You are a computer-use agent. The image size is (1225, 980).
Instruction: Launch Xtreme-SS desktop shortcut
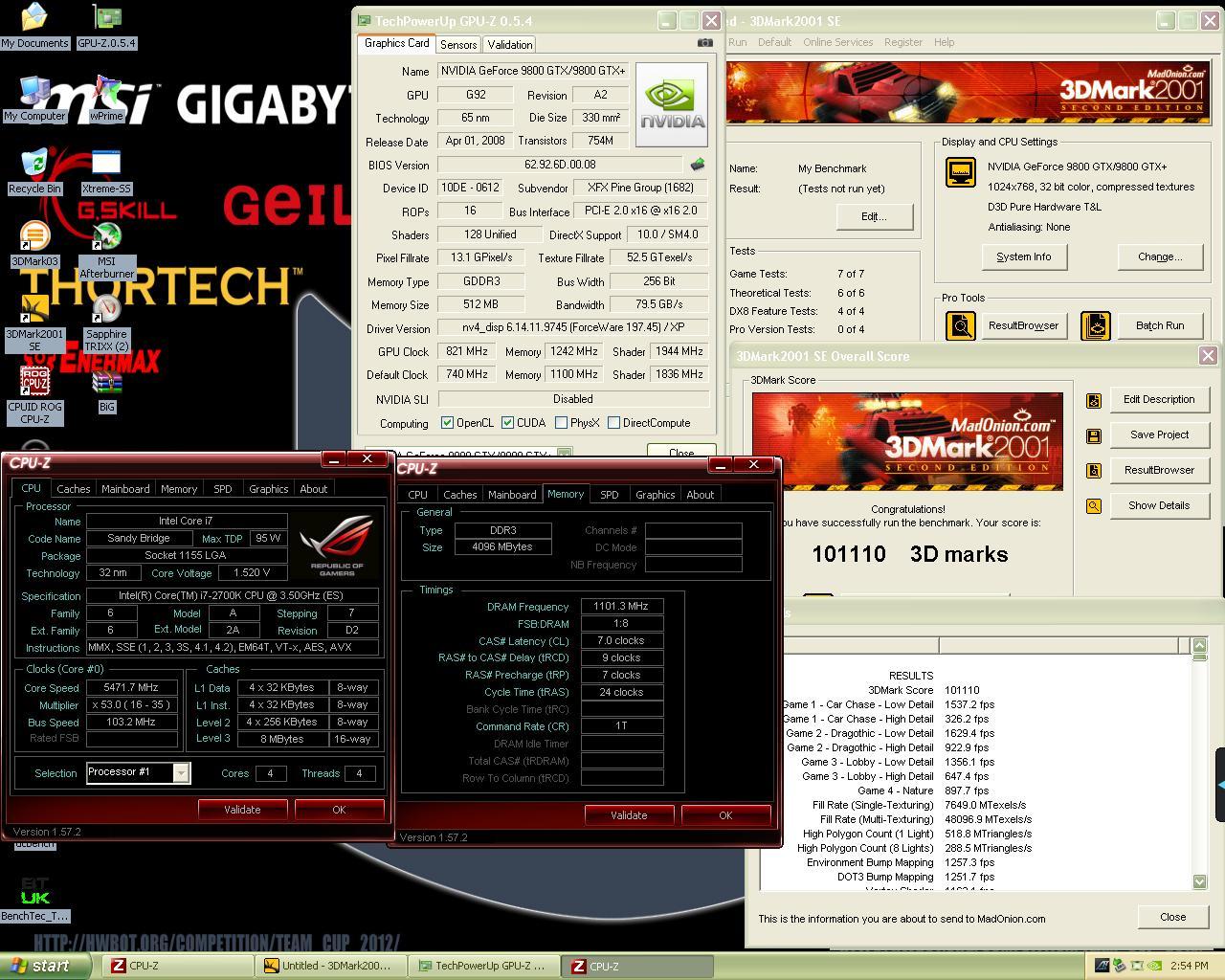coord(106,170)
